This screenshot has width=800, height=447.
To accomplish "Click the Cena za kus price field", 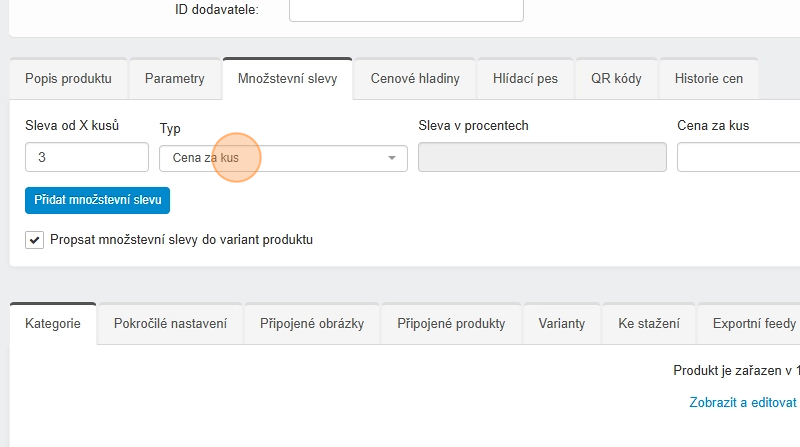I will click(x=738, y=158).
